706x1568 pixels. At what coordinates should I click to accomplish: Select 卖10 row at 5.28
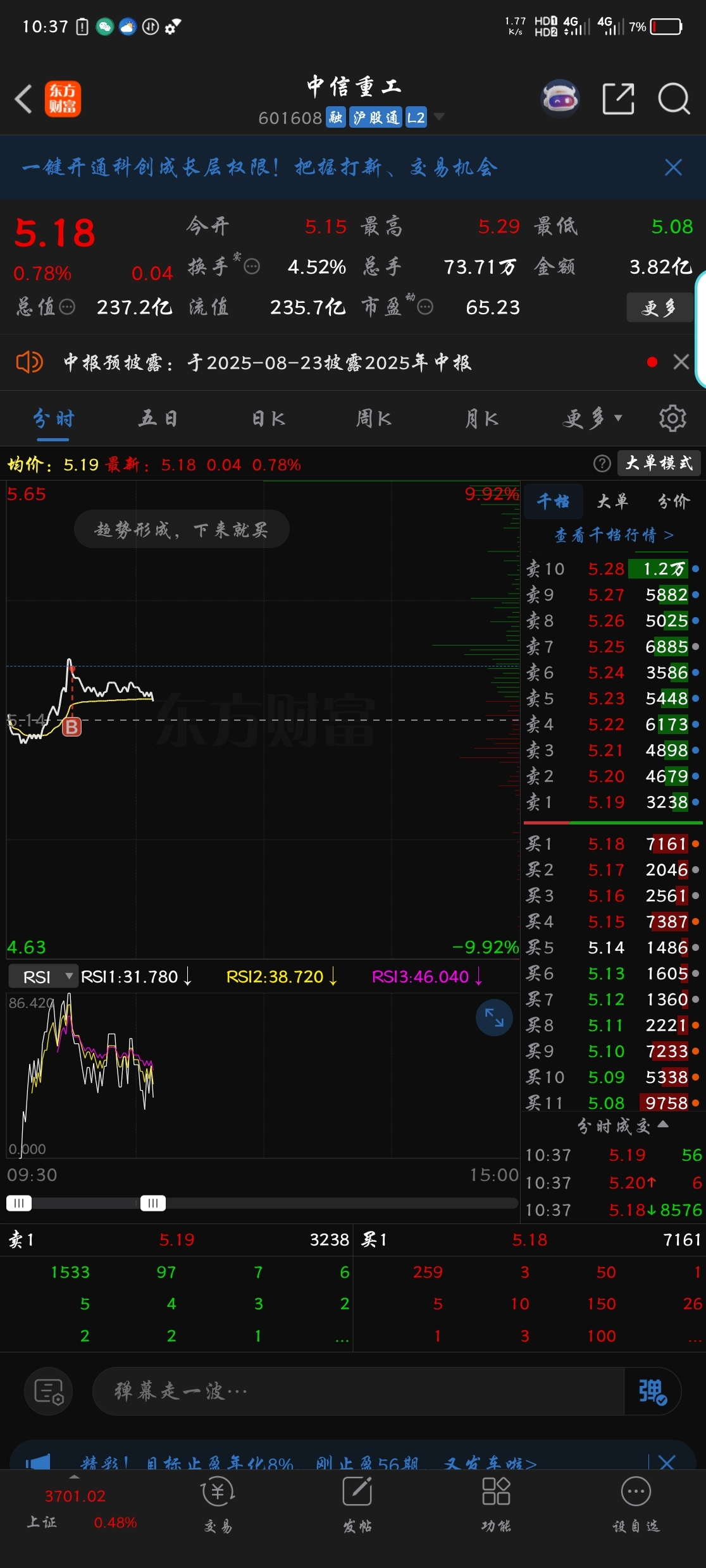tap(612, 569)
